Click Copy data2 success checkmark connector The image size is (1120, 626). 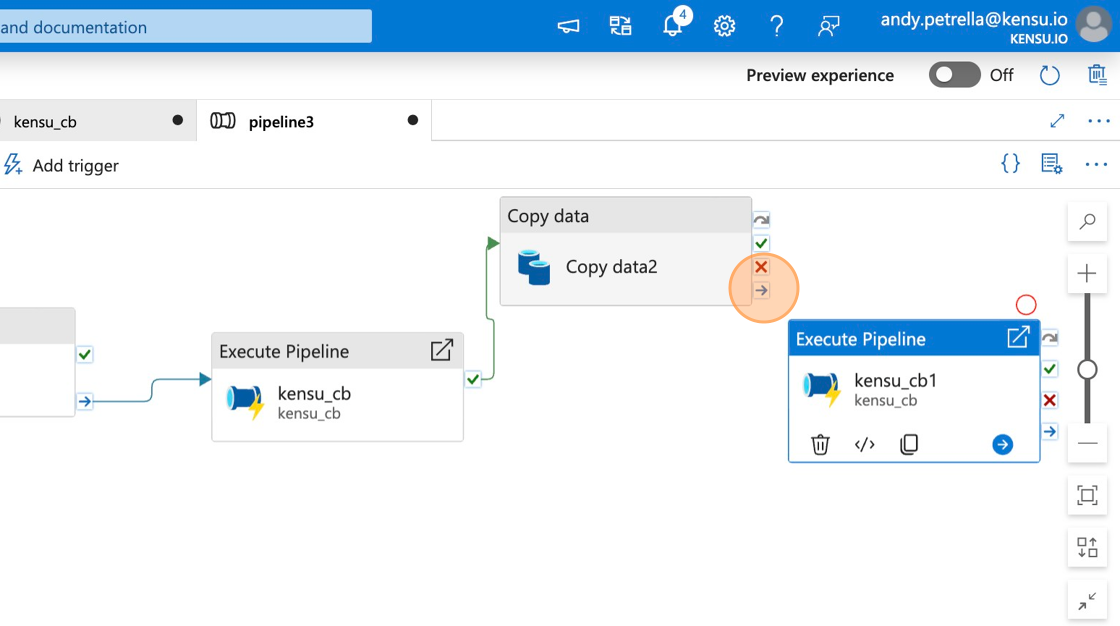pos(761,243)
